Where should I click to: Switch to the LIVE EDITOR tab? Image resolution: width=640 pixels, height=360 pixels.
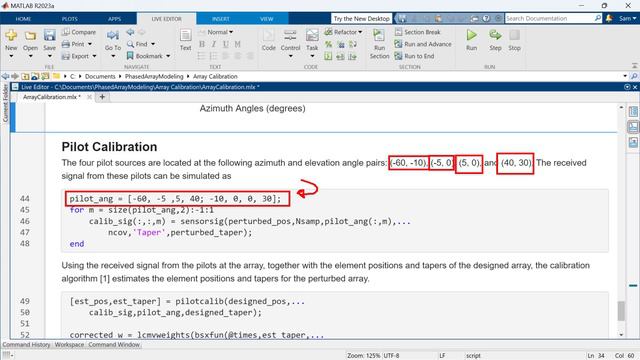coord(167,19)
